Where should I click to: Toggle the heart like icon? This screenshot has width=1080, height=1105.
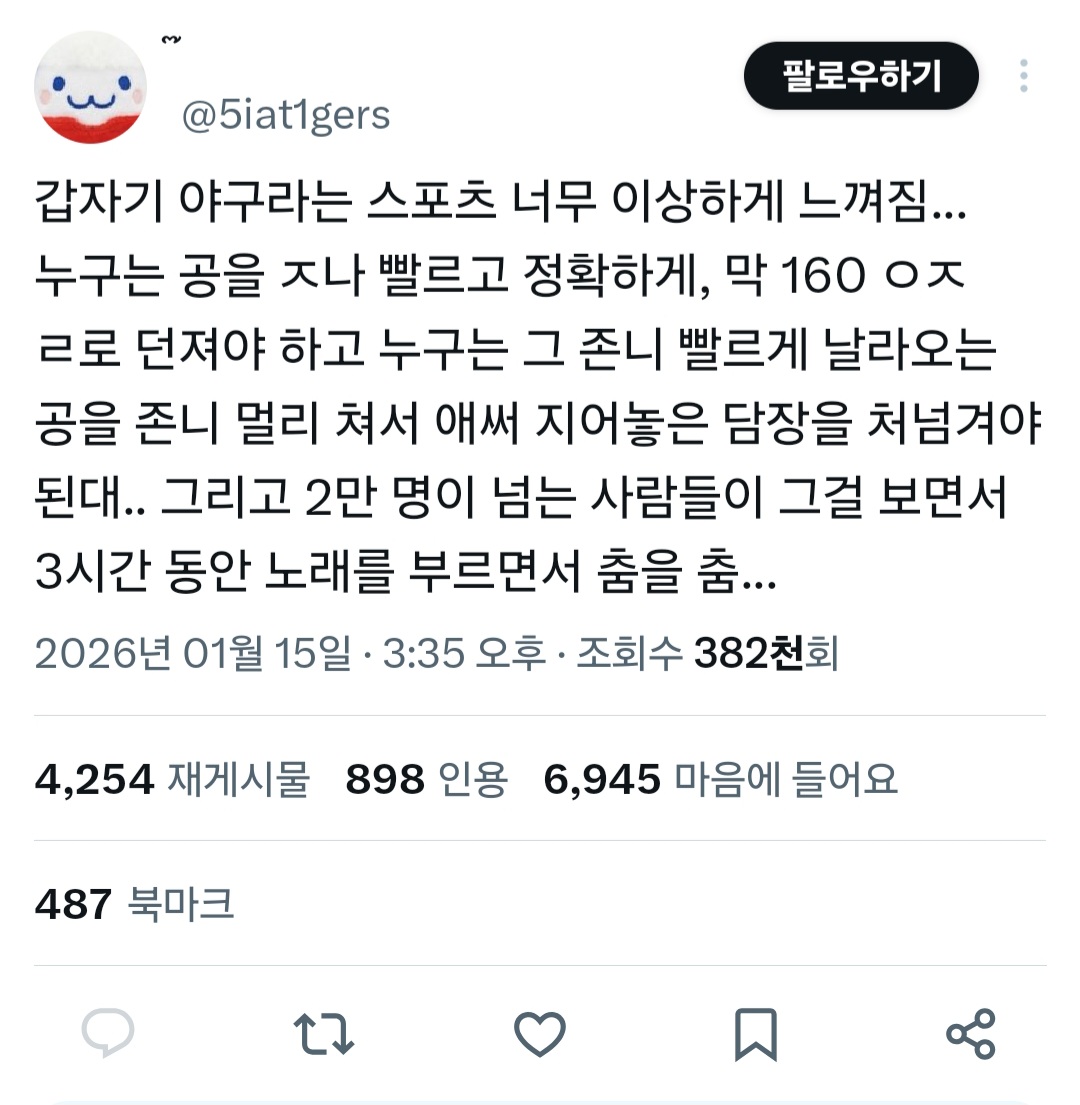click(540, 1034)
